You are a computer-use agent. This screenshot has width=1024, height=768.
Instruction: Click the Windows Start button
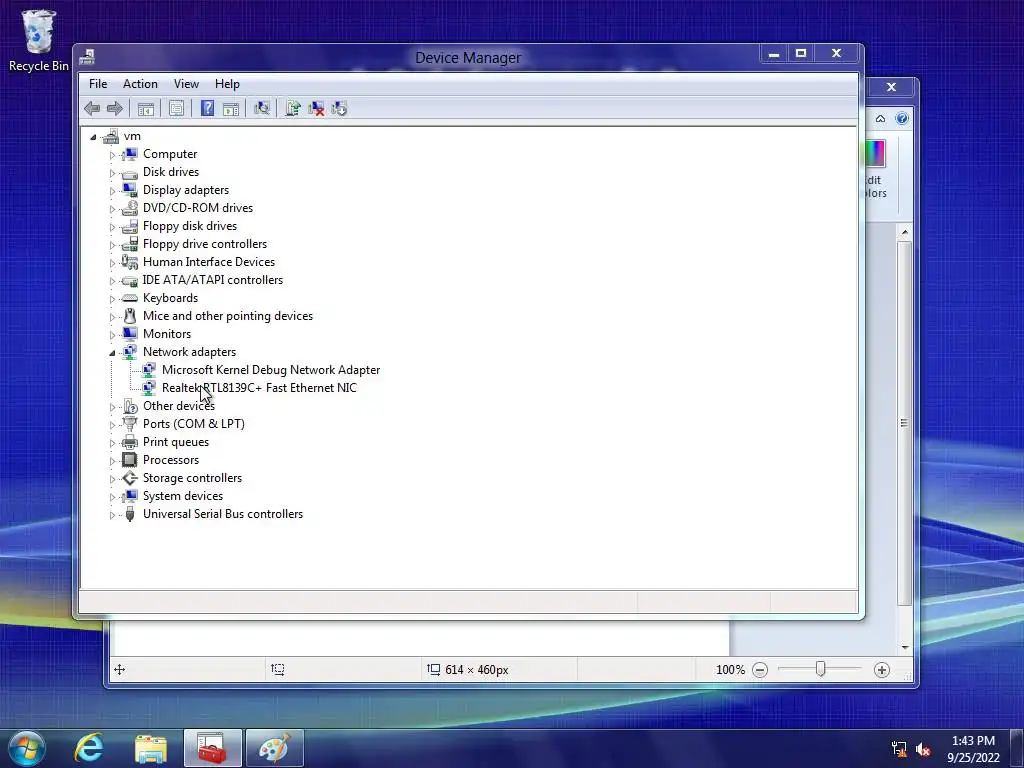pos(26,748)
